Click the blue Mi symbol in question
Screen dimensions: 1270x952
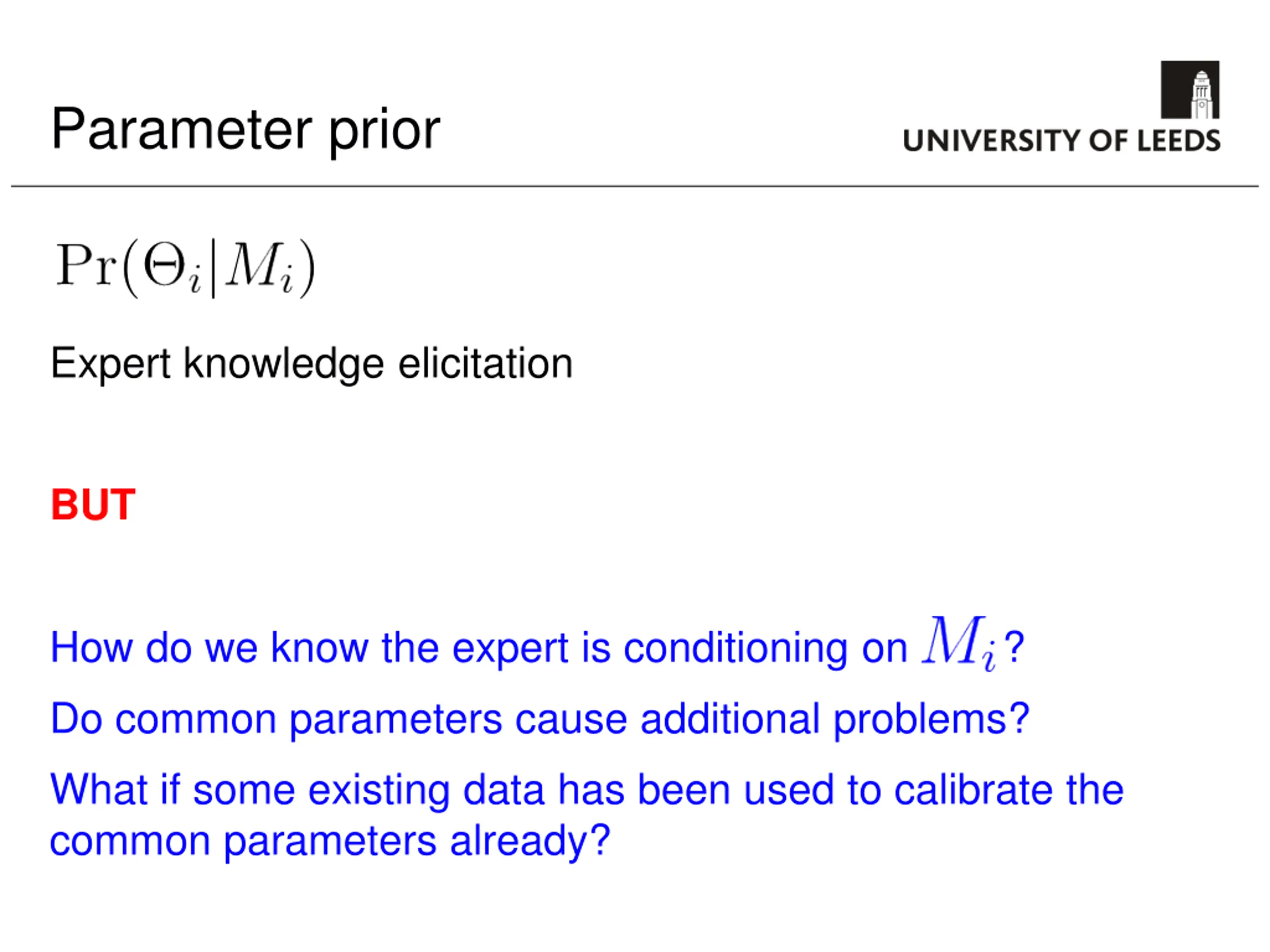tap(959, 643)
